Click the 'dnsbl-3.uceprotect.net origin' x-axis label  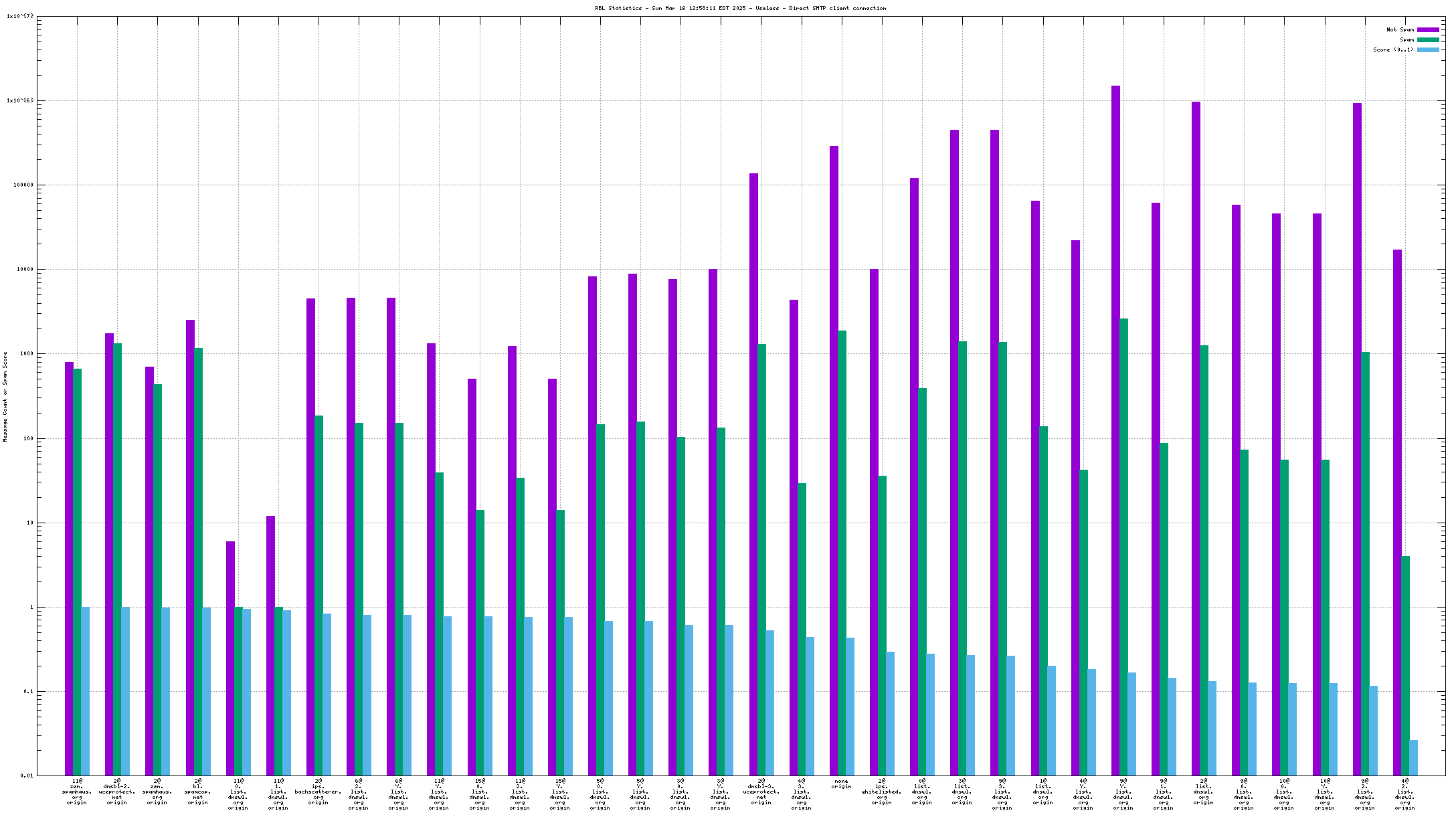761,792
